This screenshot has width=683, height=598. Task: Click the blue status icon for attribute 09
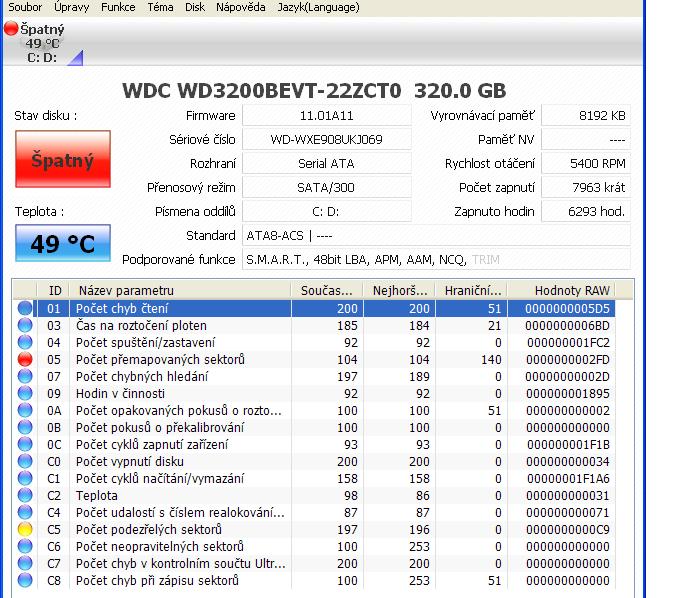tap(25, 393)
